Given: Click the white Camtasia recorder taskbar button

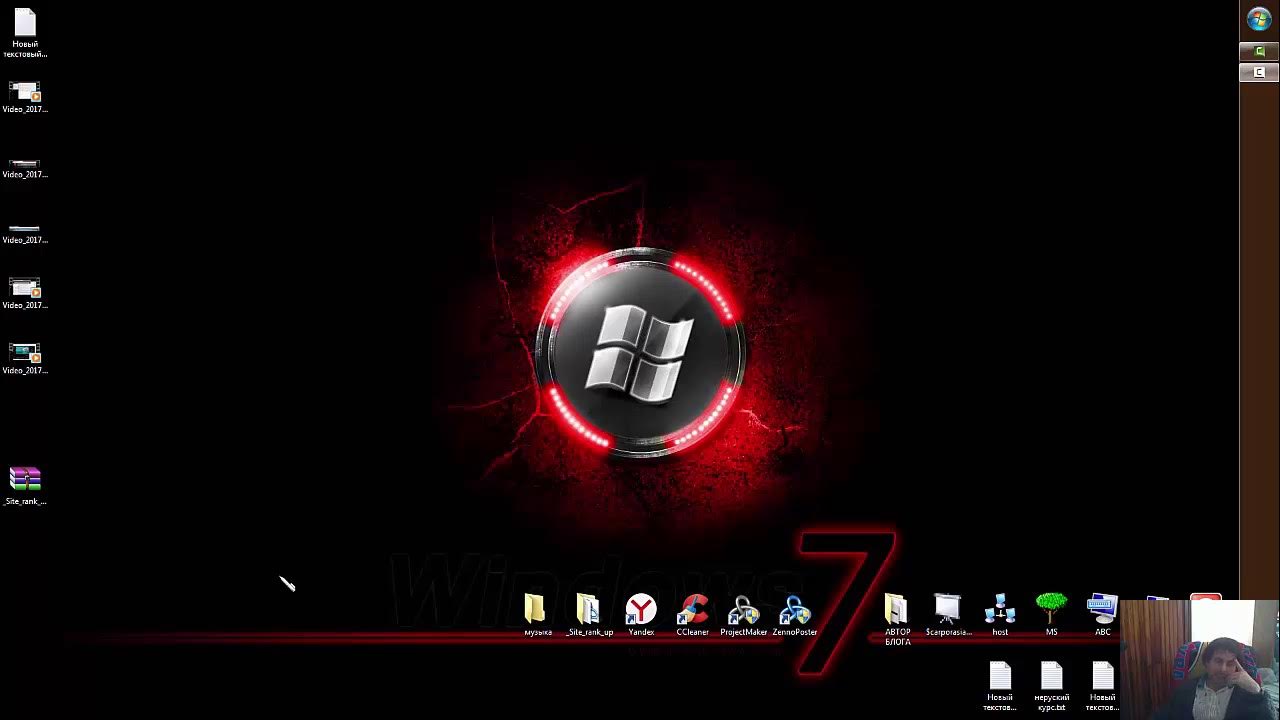Looking at the screenshot, I should (x=1259, y=73).
